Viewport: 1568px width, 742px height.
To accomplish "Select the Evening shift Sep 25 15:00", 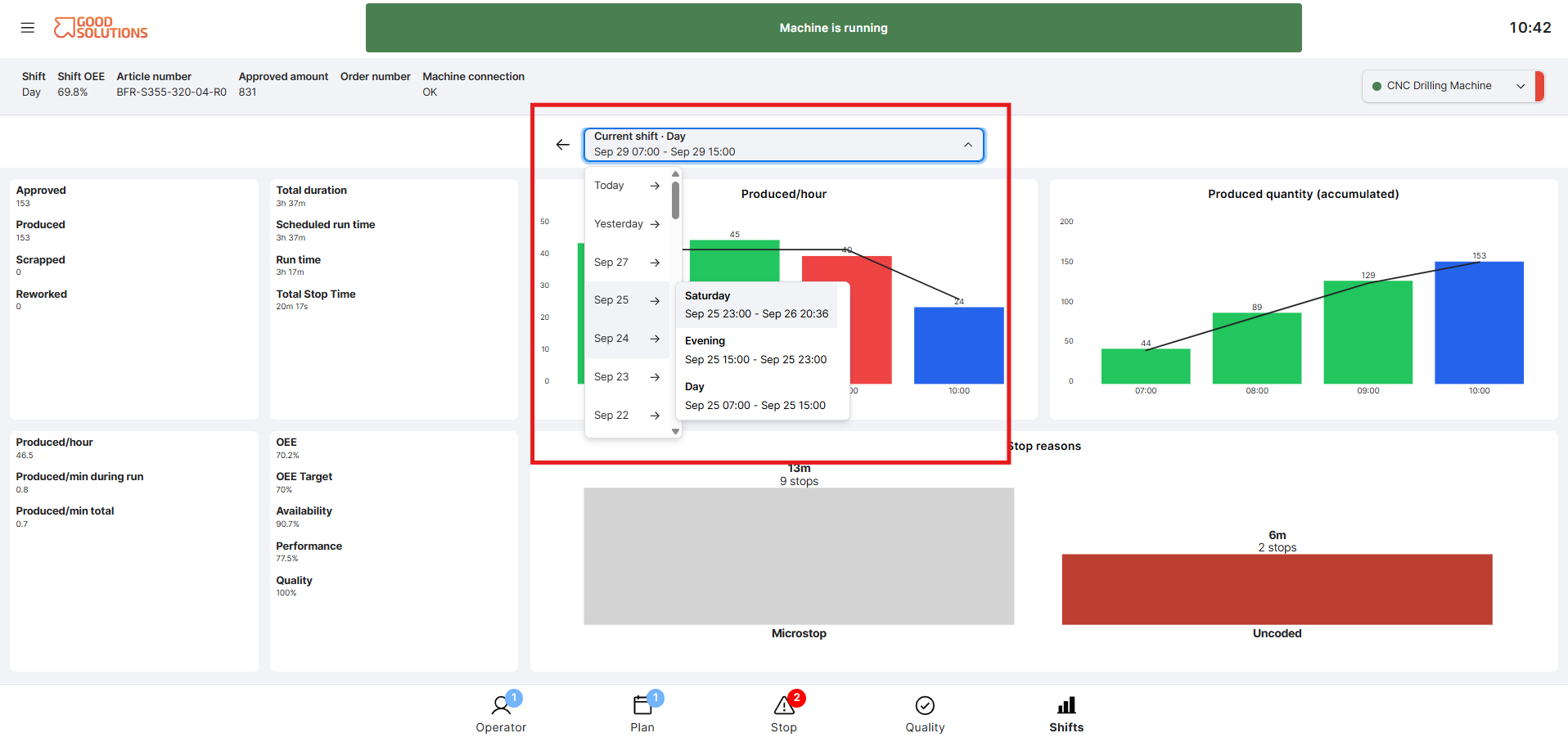I will click(756, 350).
